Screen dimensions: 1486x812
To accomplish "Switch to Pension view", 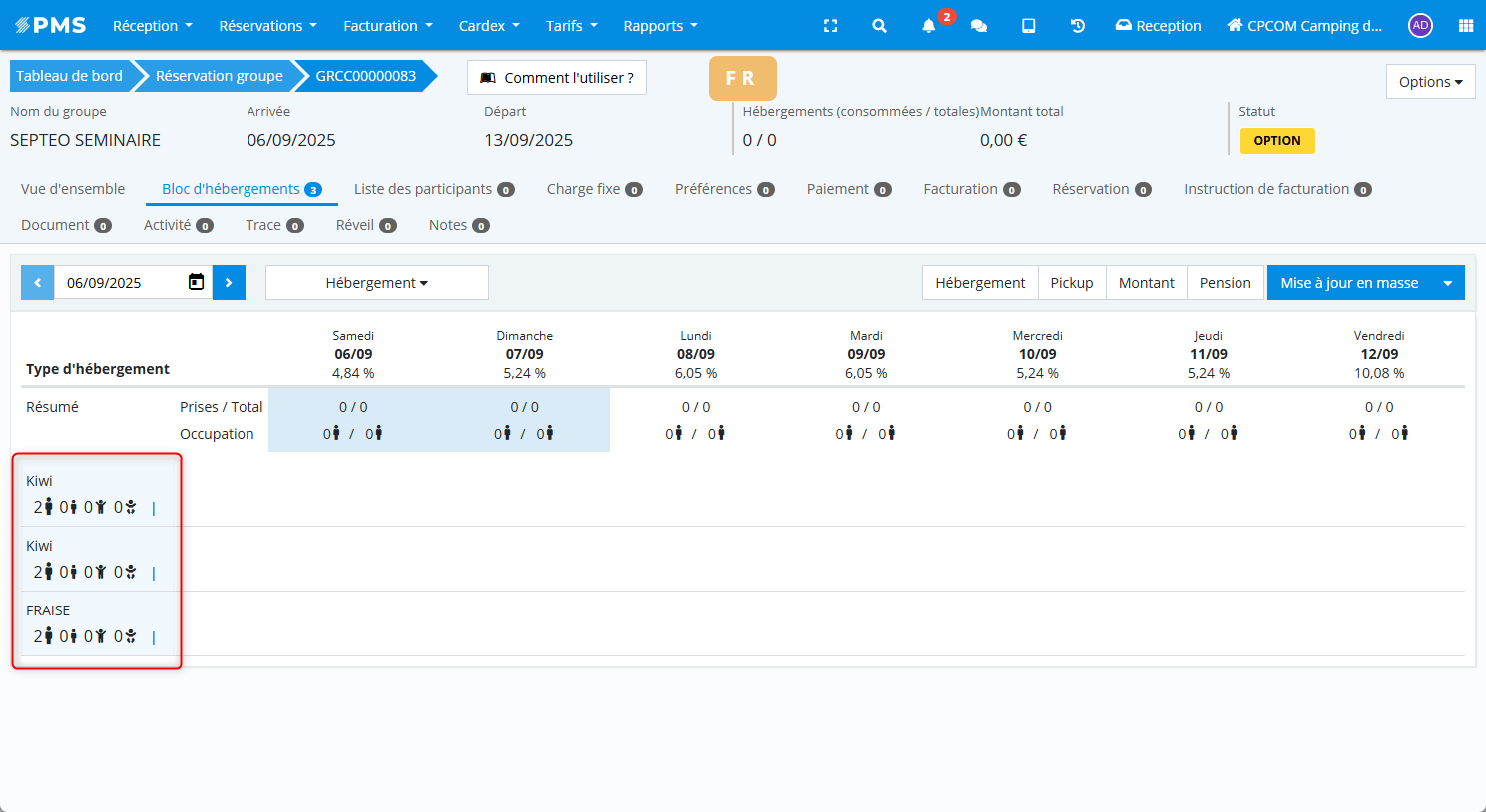I will point(1225,283).
